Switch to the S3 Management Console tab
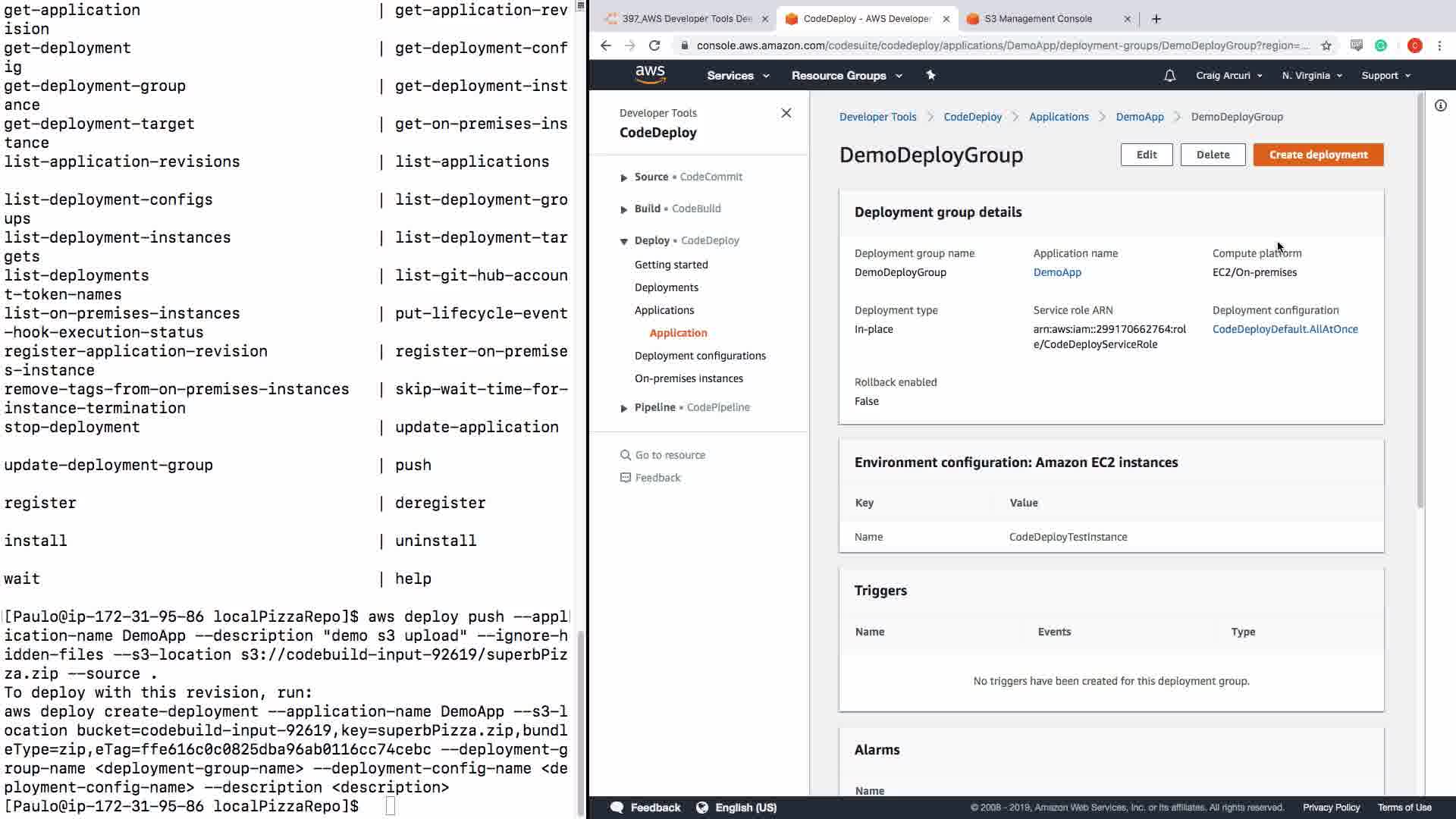Image resolution: width=1456 pixels, height=819 pixels. [1037, 19]
